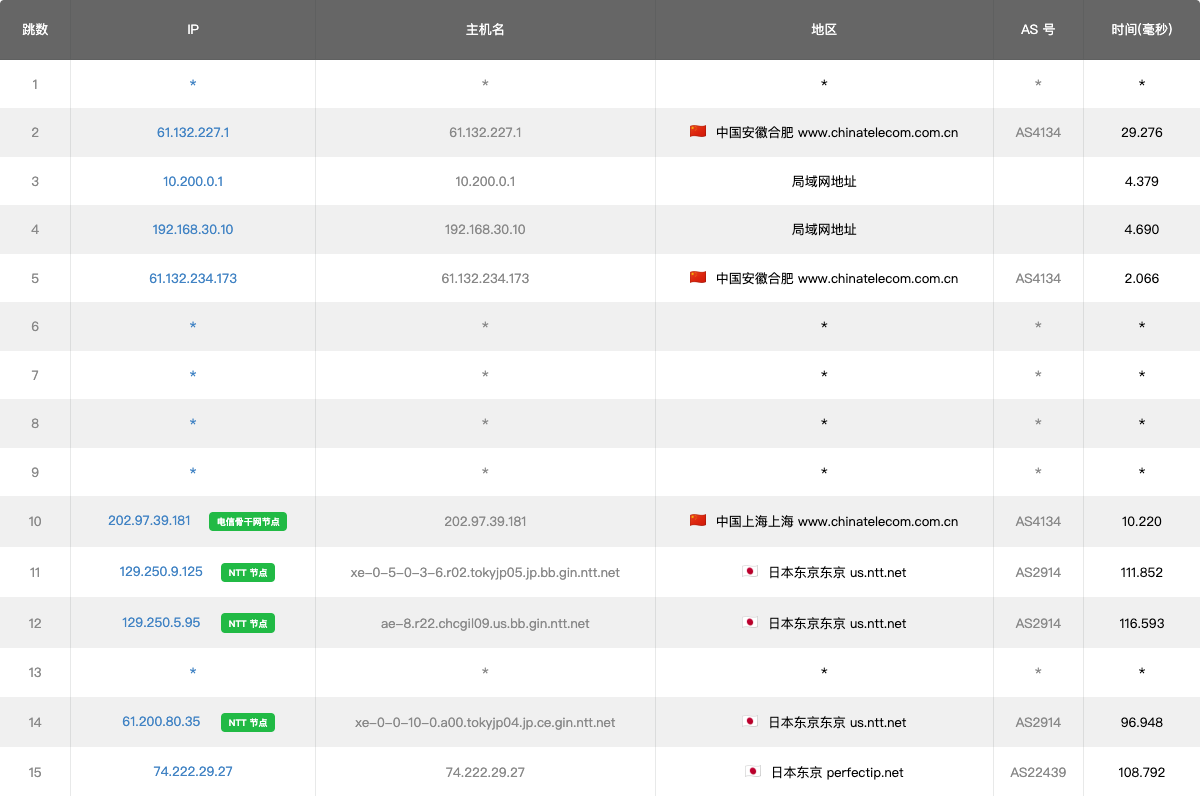Click the NTT 节点 badge beside 129.250.5.95
This screenshot has height=796, width=1200.
click(248, 623)
